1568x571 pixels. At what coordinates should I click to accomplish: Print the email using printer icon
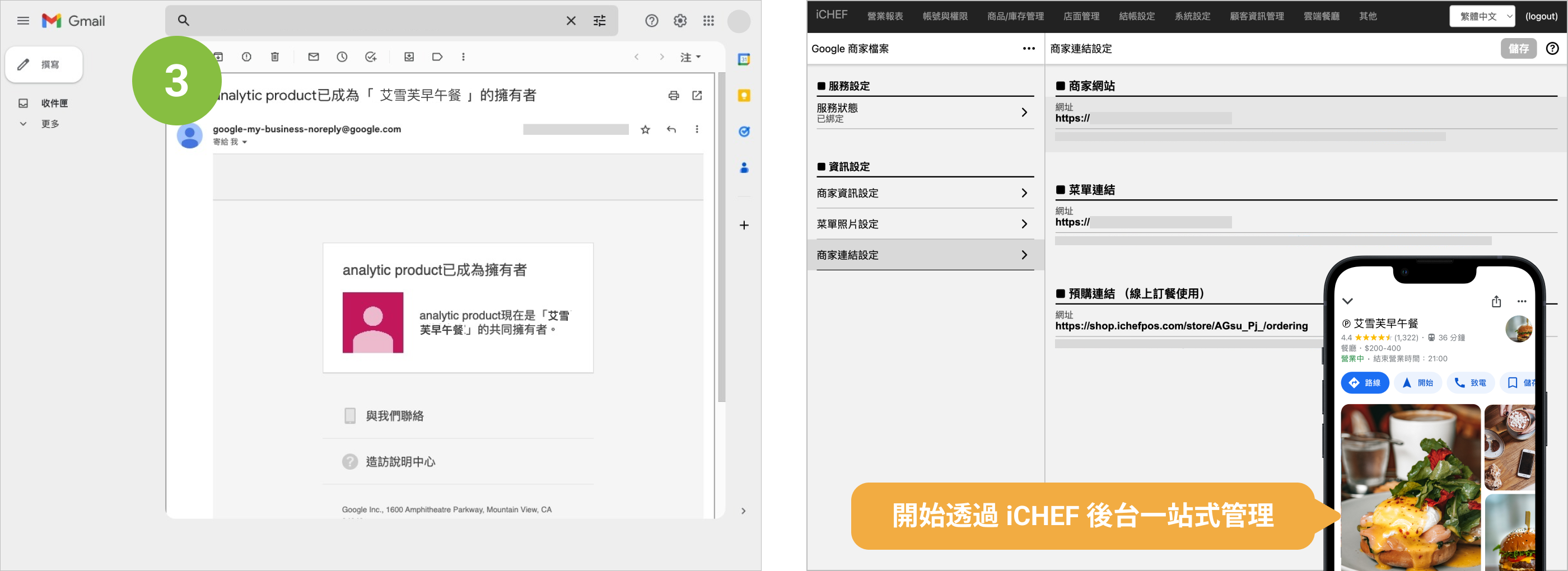point(673,96)
